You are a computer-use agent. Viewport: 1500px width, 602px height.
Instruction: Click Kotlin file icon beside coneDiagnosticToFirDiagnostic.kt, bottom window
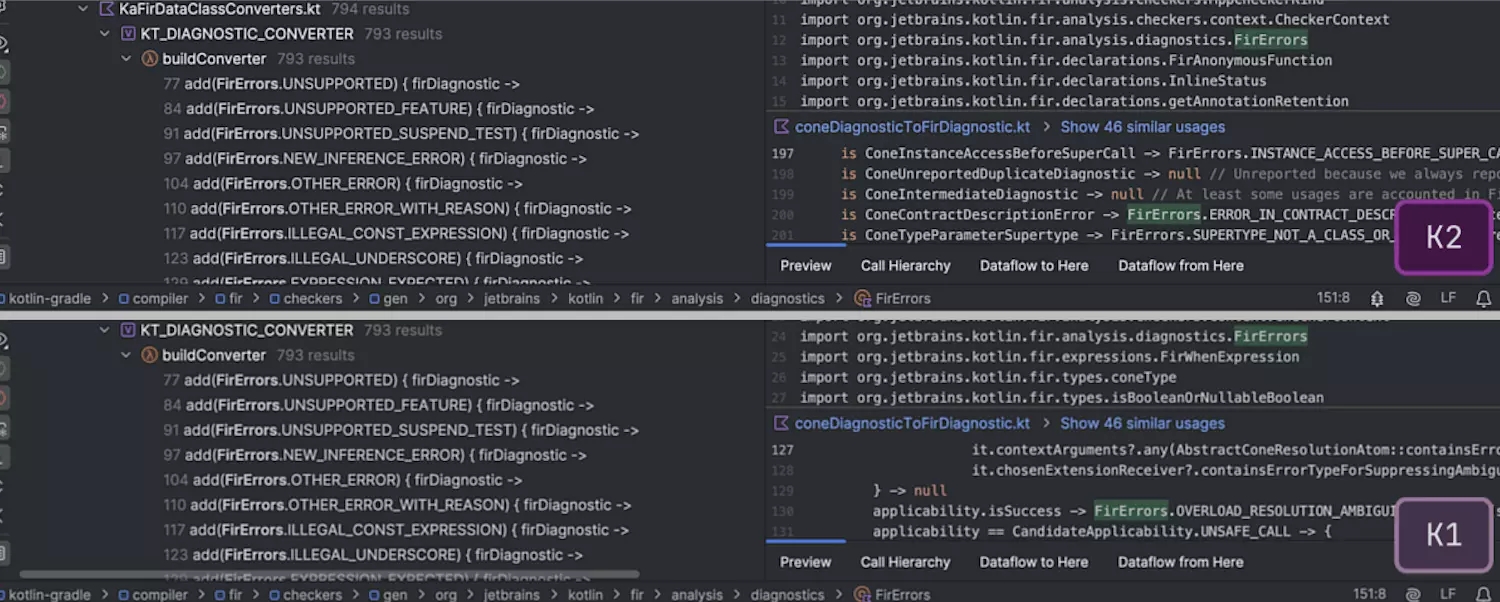(782, 423)
